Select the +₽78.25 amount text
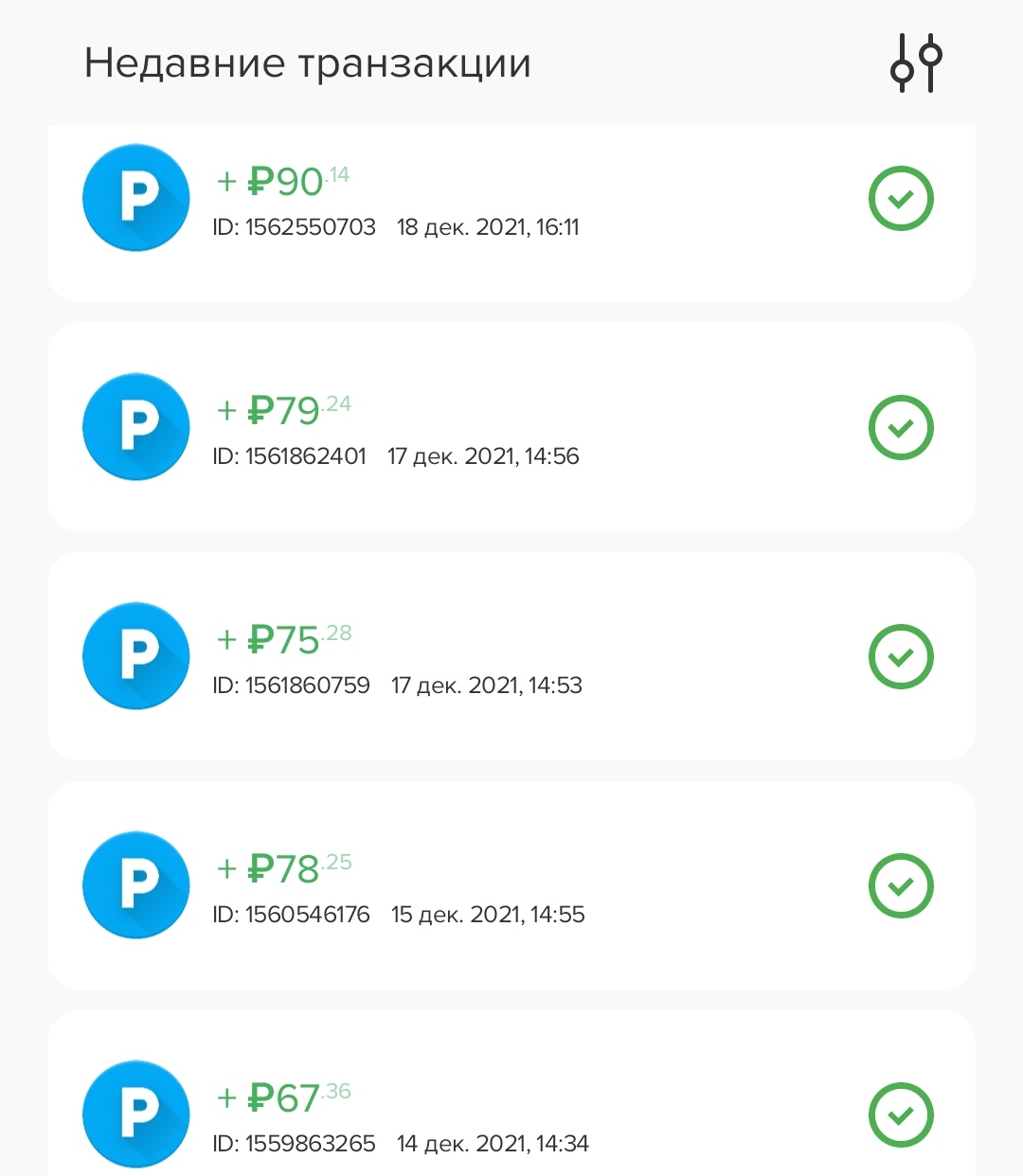1023x1176 pixels. (283, 868)
